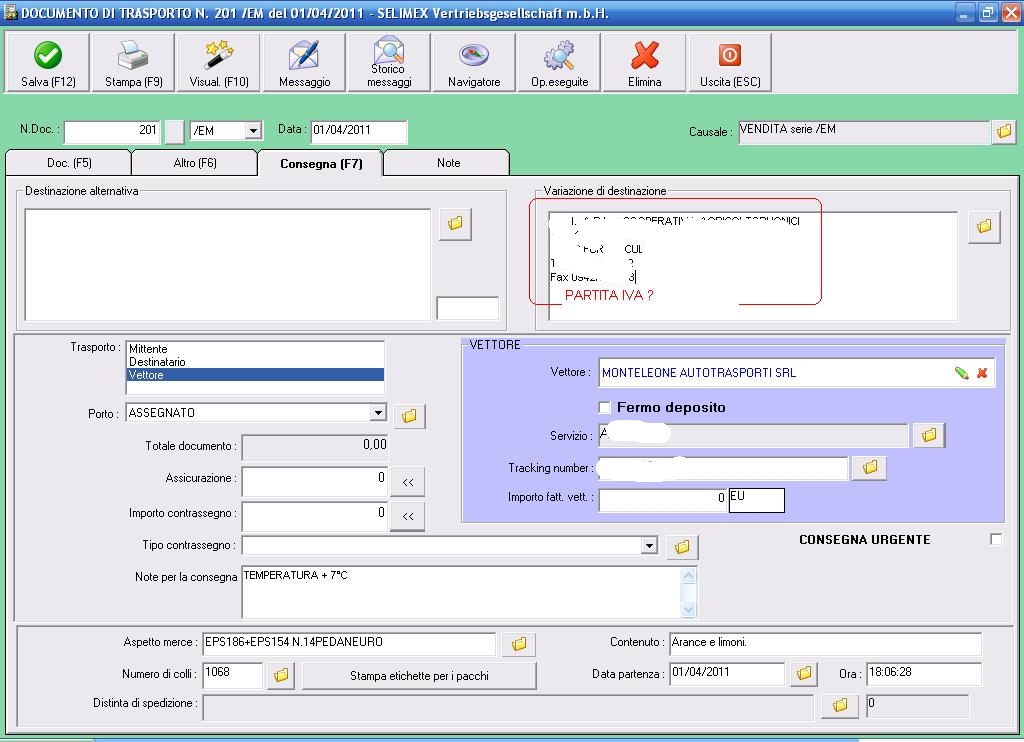Delete document with Elimina
The height and width of the screenshot is (742, 1024).
pos(645,56)
